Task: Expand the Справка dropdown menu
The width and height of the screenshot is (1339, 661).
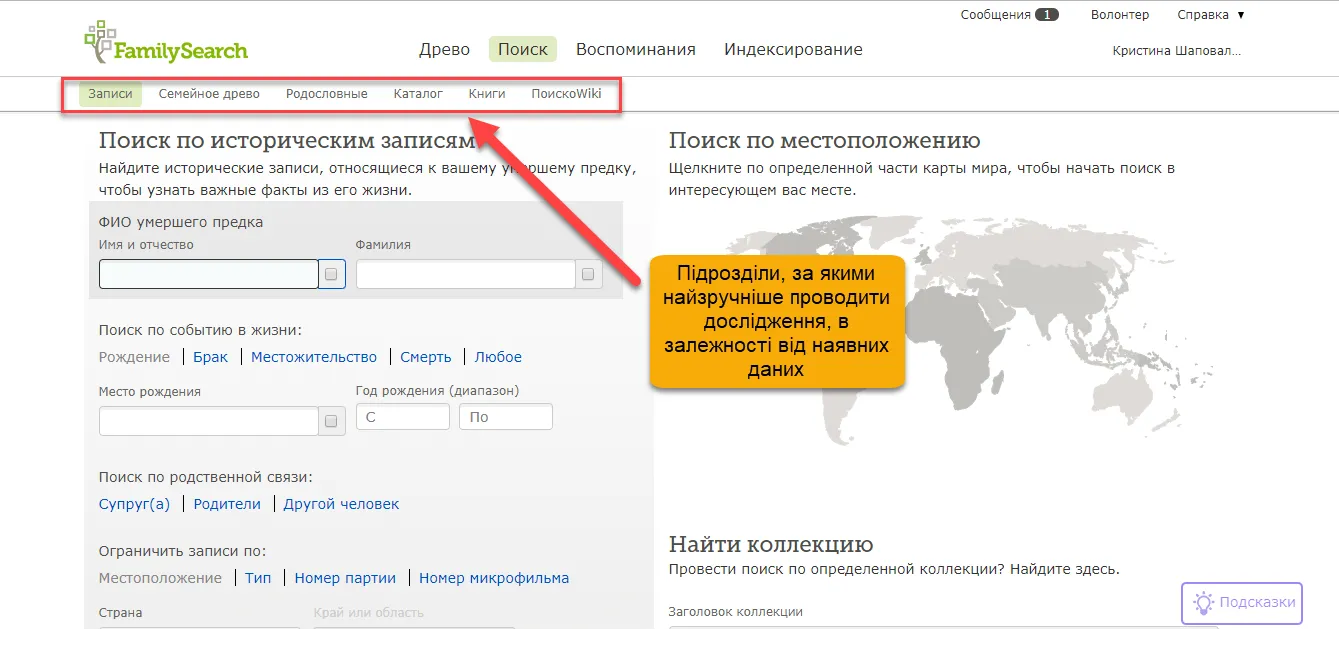Action: click(1210, 15)
